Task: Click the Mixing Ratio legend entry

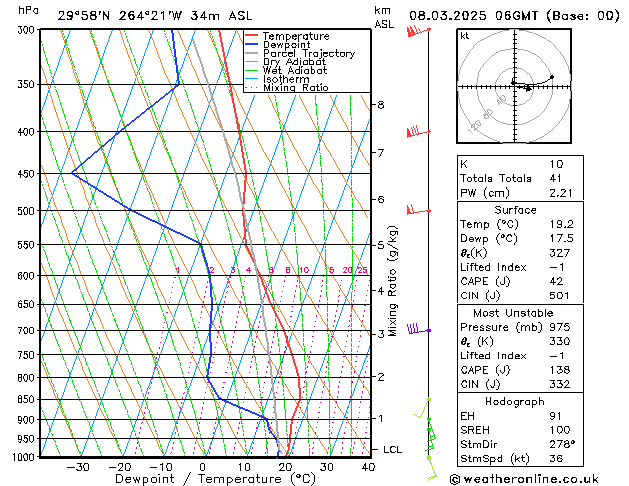Action: 287,88
